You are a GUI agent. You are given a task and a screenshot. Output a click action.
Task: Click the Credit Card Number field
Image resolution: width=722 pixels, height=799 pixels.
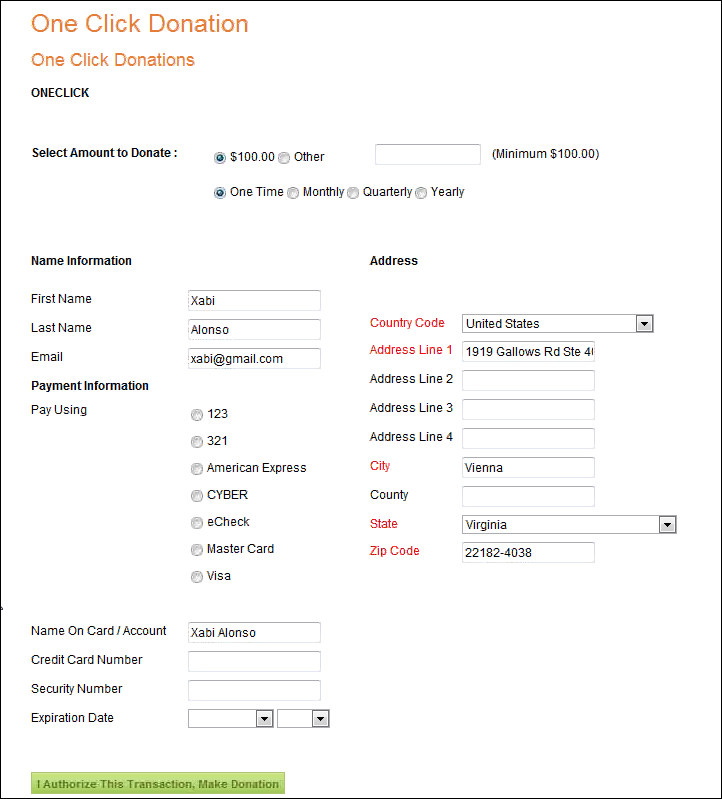(x=254, y=661)
